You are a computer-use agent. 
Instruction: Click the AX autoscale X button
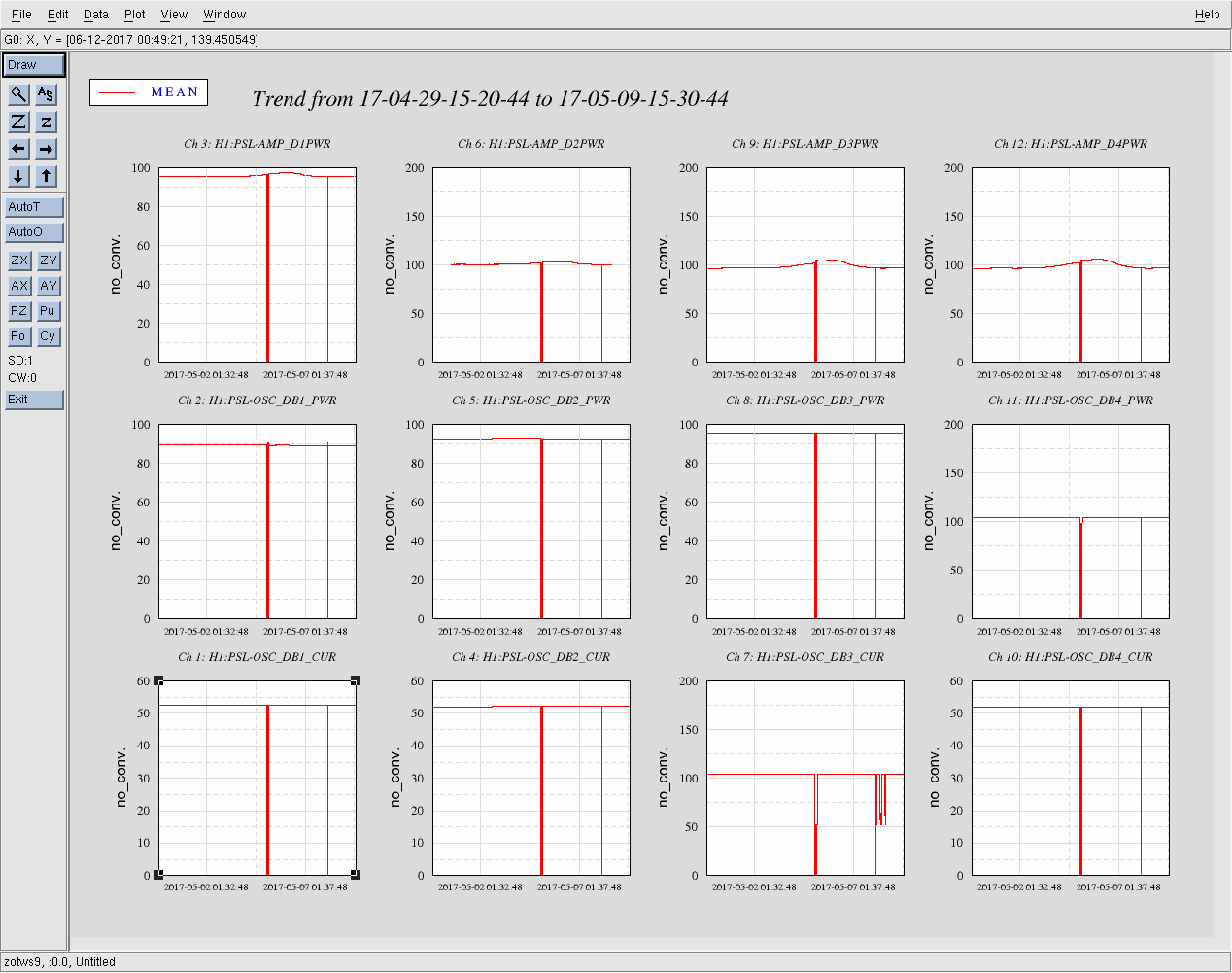click(19, 286)
